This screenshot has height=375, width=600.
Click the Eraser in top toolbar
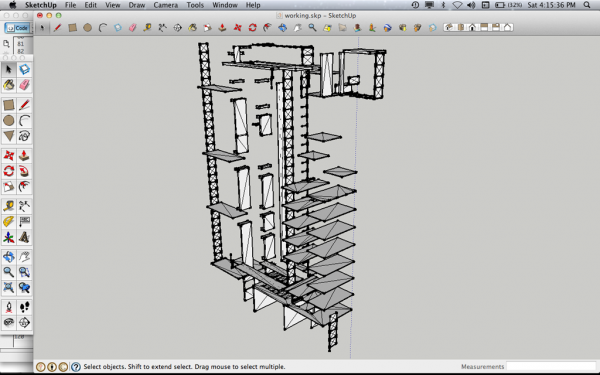click(132, 28)
